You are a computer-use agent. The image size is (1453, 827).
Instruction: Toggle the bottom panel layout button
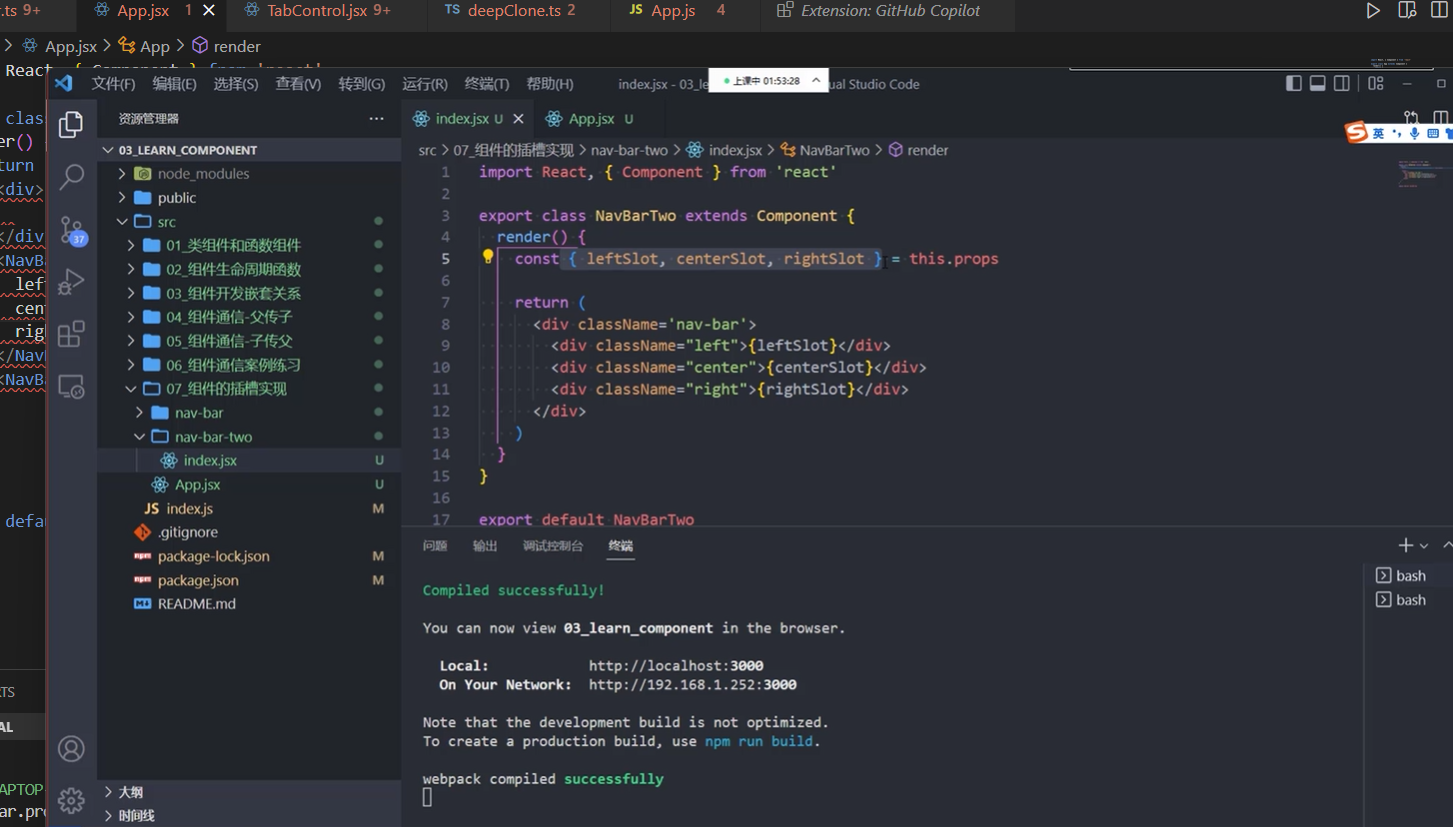pyautogui.click(x=1318, y=84)
